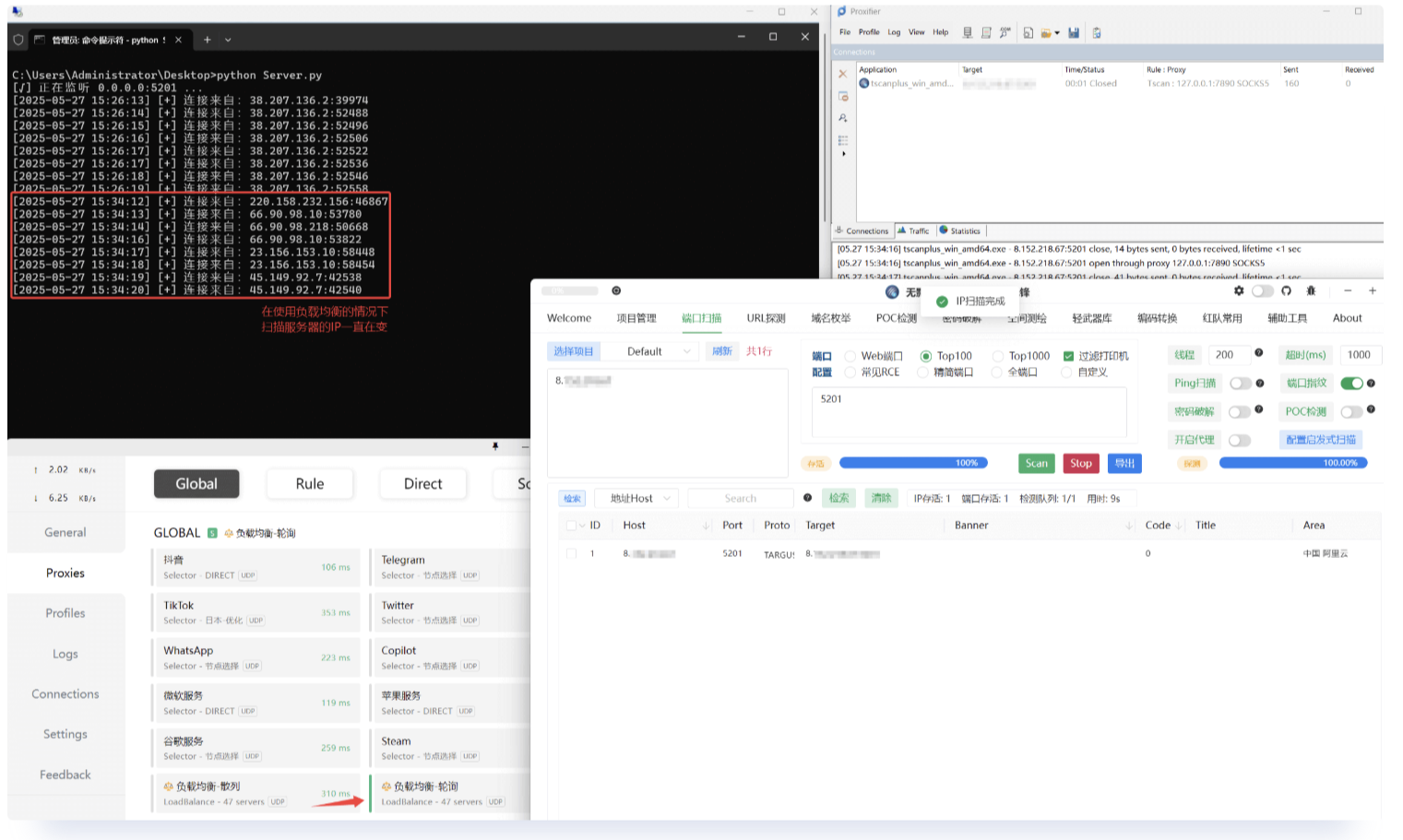
Task: Click the blue 导出 export button
Action: [1124, 463]
